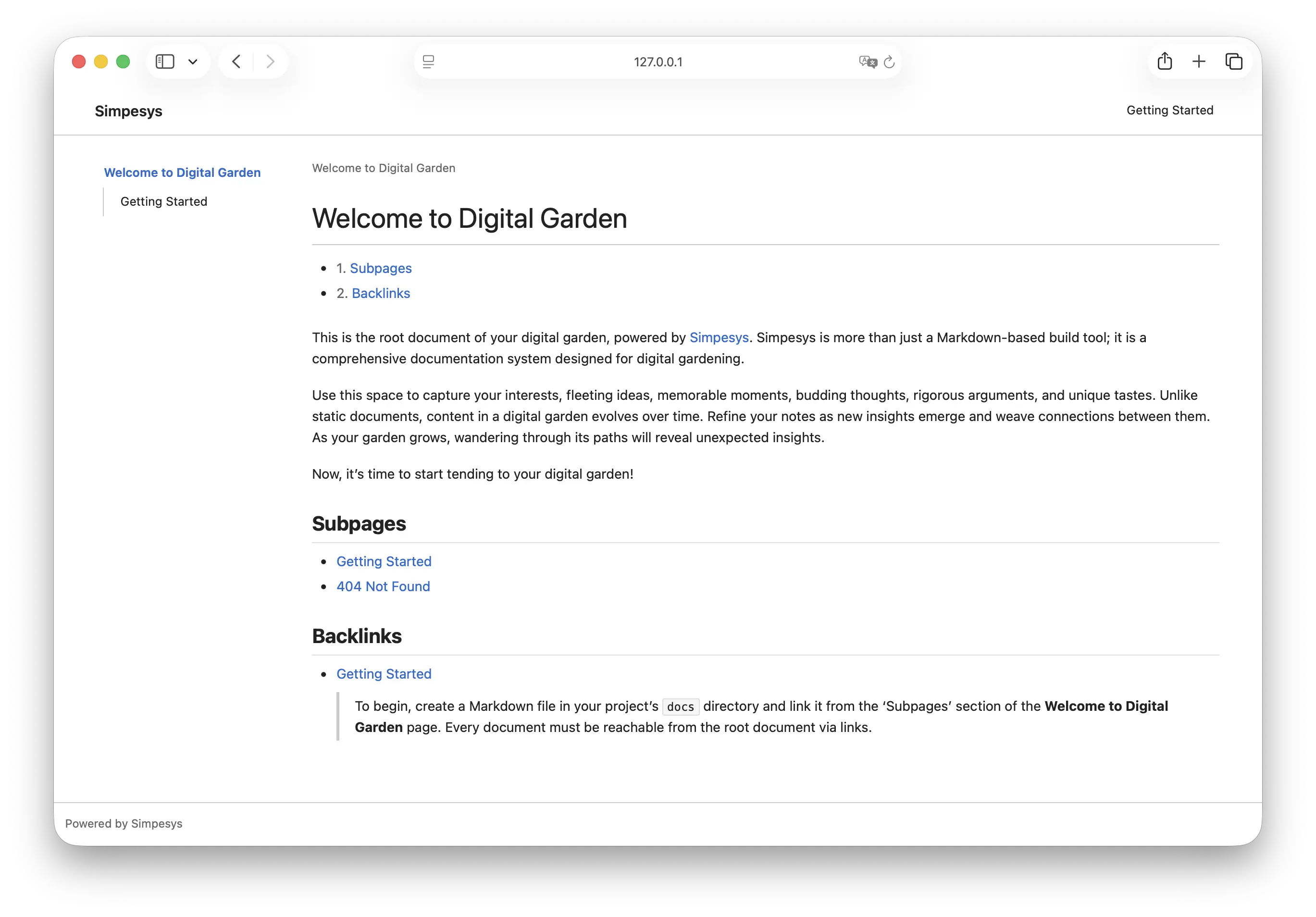Image resolution: width=1316 pixels, height=917 pixels.
Task: Open the numbered Backlinks link
Action: (x=381, y=293)
